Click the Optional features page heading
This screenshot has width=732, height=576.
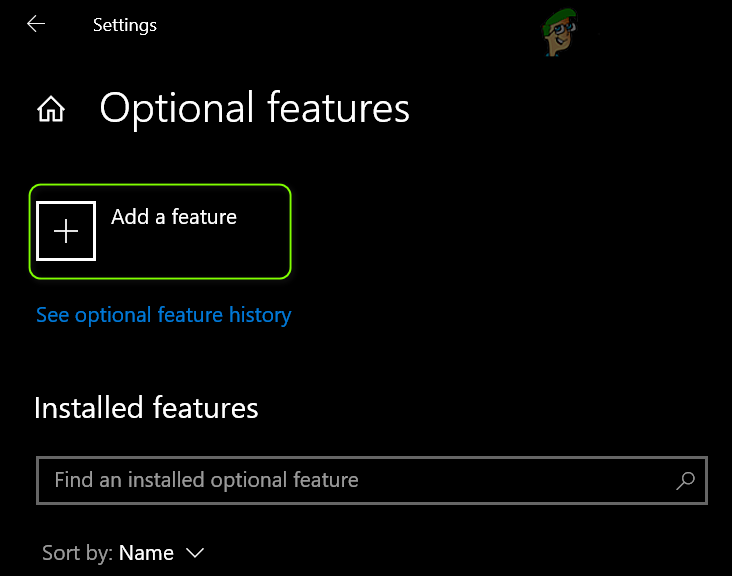point(254,108)
